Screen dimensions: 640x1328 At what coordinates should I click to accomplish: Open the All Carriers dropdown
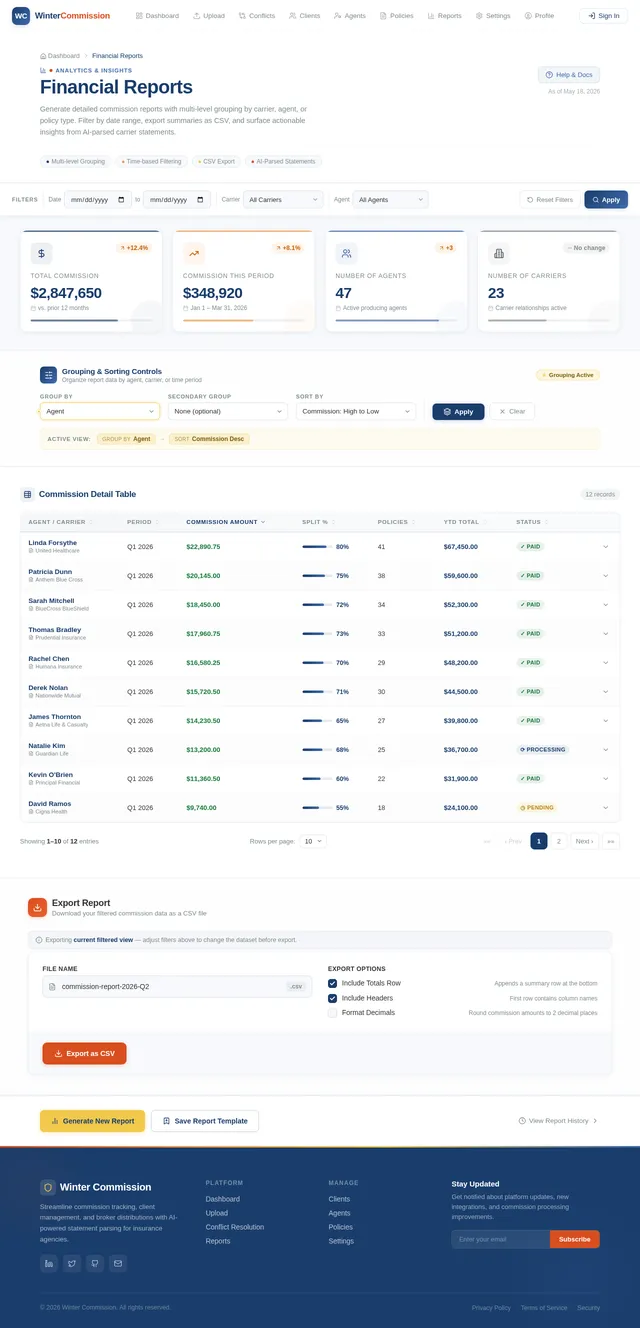(x=284, y=200)
